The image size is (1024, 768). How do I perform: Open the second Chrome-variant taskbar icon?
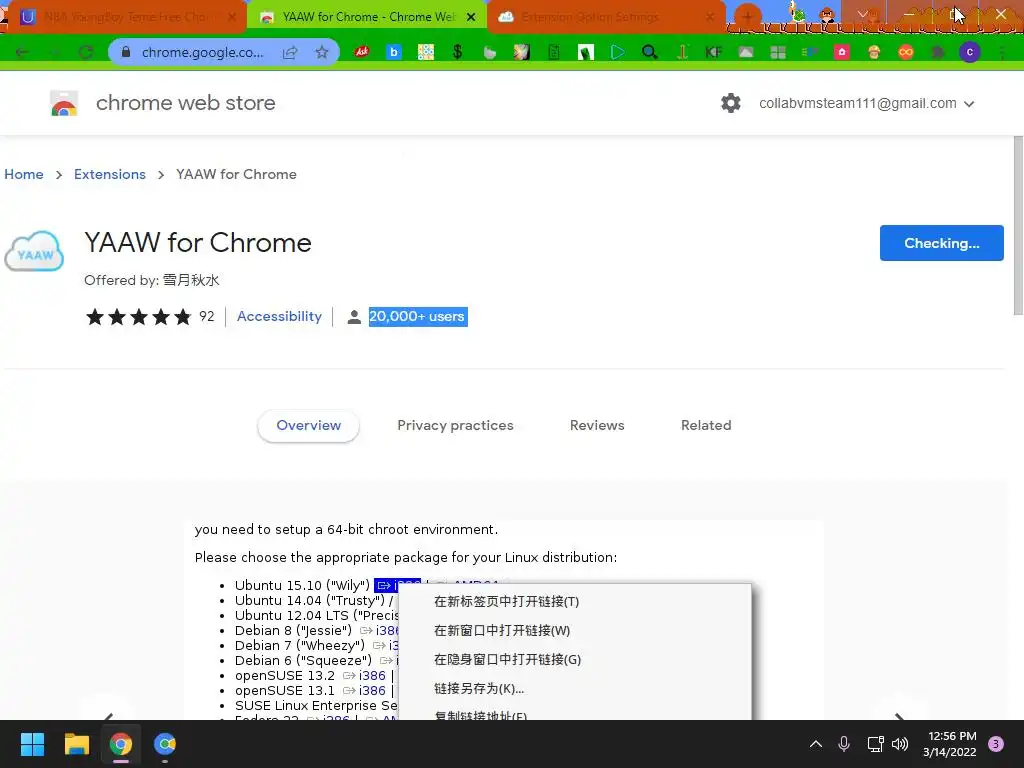coord(165,744)
